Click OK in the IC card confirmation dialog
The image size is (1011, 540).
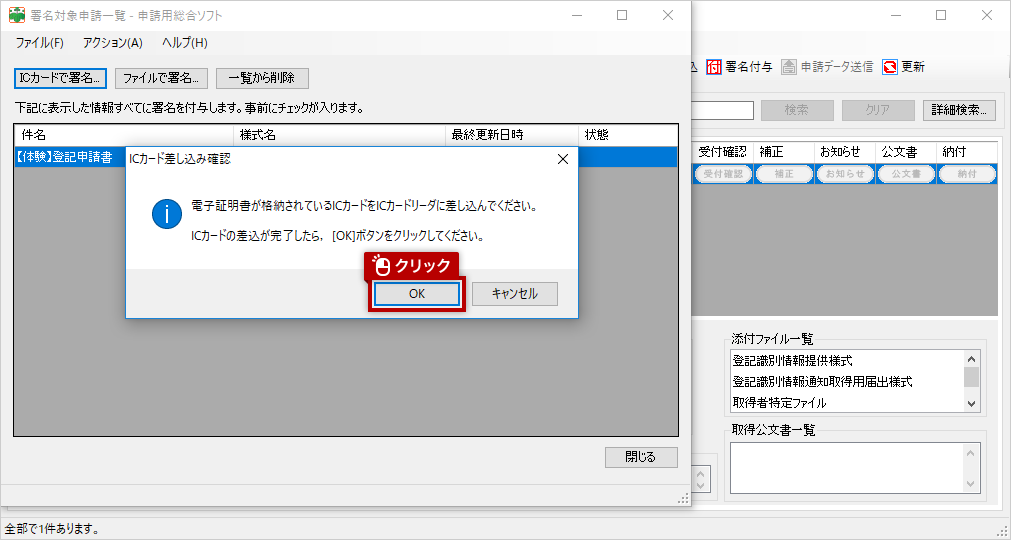pyautogui.click(x=417, y=294)
